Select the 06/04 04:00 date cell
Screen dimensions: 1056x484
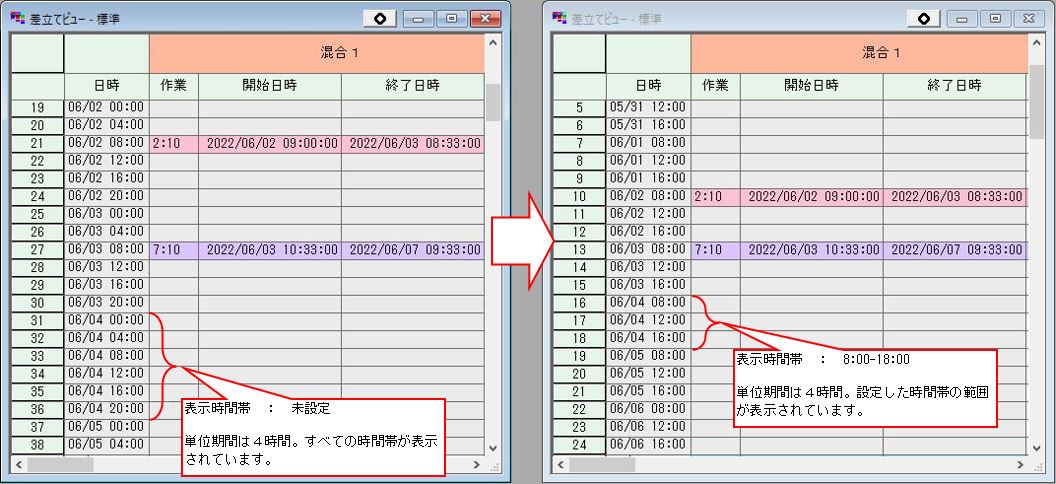(106, 338)
